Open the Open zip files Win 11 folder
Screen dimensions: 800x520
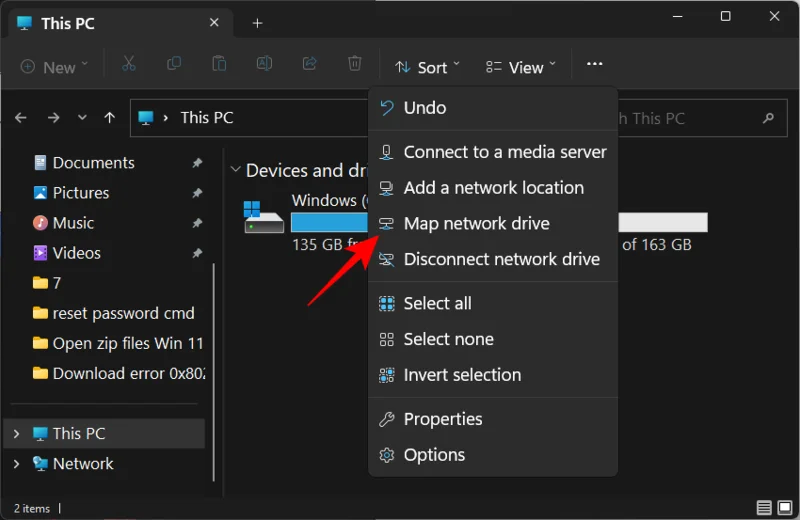(118, 343)
